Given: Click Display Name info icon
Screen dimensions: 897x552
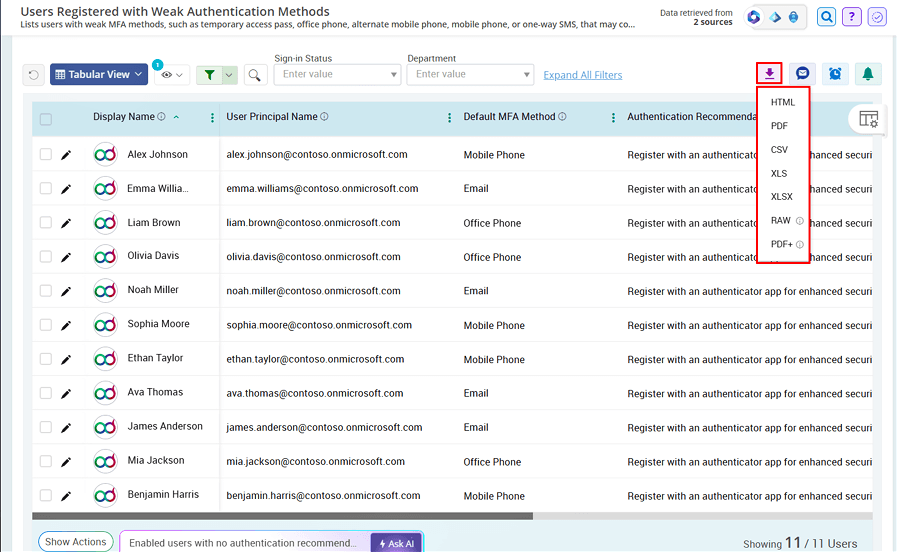Looking at the screenshot, I should [x=161, y=117].
